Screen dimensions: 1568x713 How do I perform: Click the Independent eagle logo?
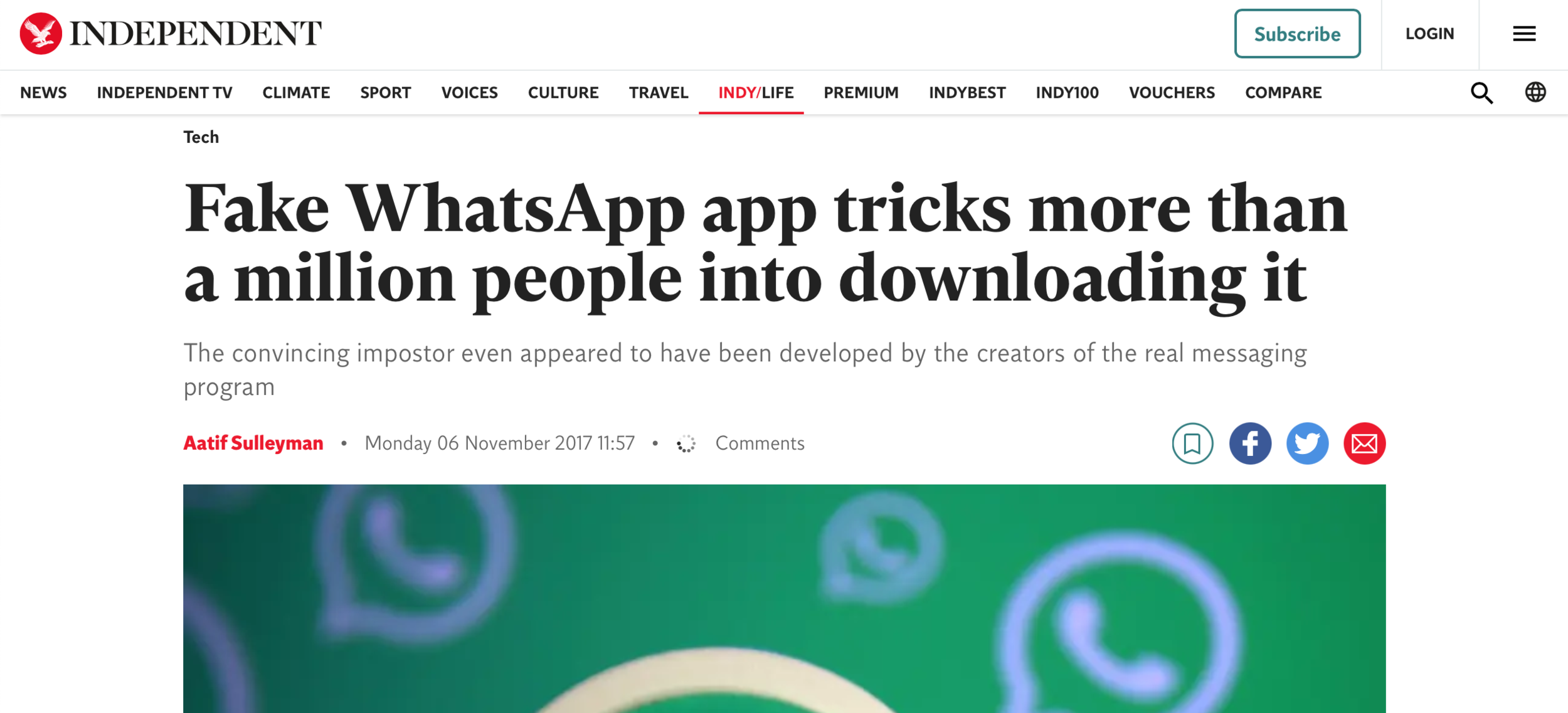[41, 33]
